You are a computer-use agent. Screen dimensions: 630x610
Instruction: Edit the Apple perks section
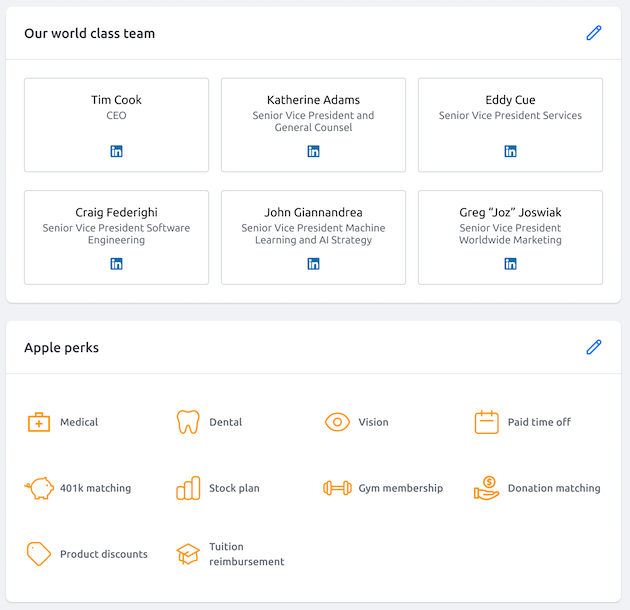click(x=593, y=347)
